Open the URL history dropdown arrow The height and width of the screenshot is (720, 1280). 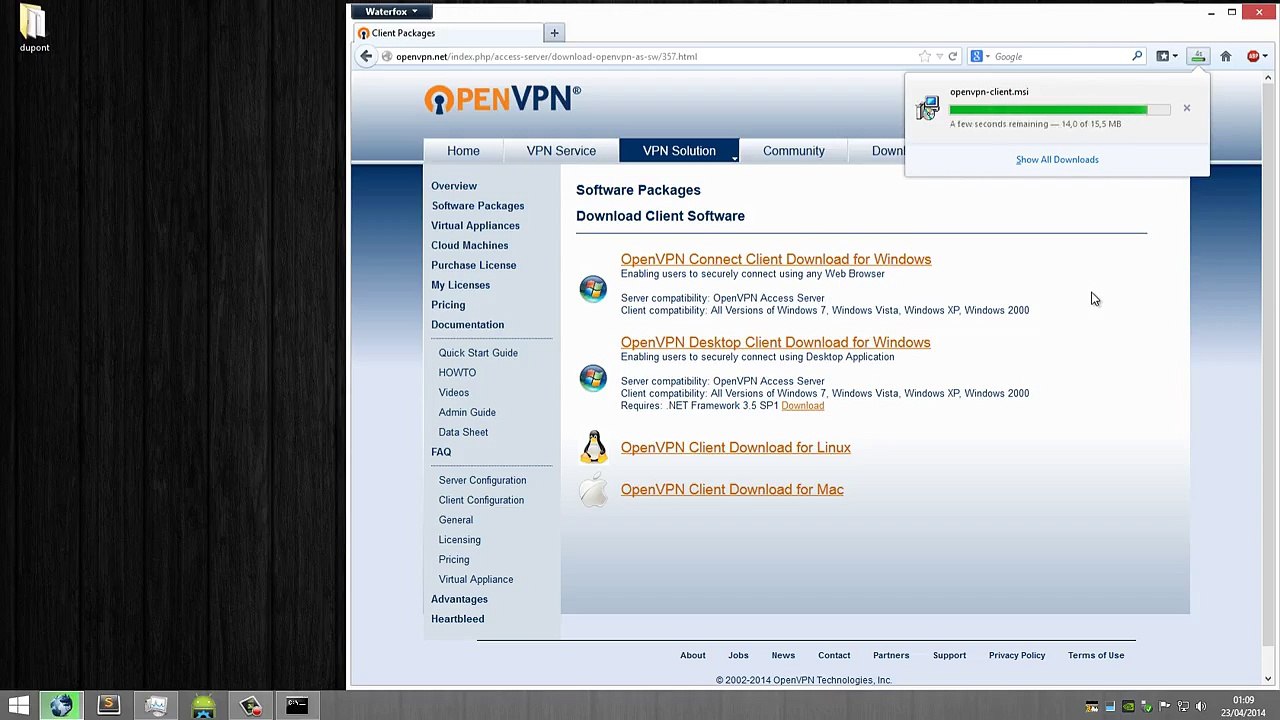pos(939,56)
